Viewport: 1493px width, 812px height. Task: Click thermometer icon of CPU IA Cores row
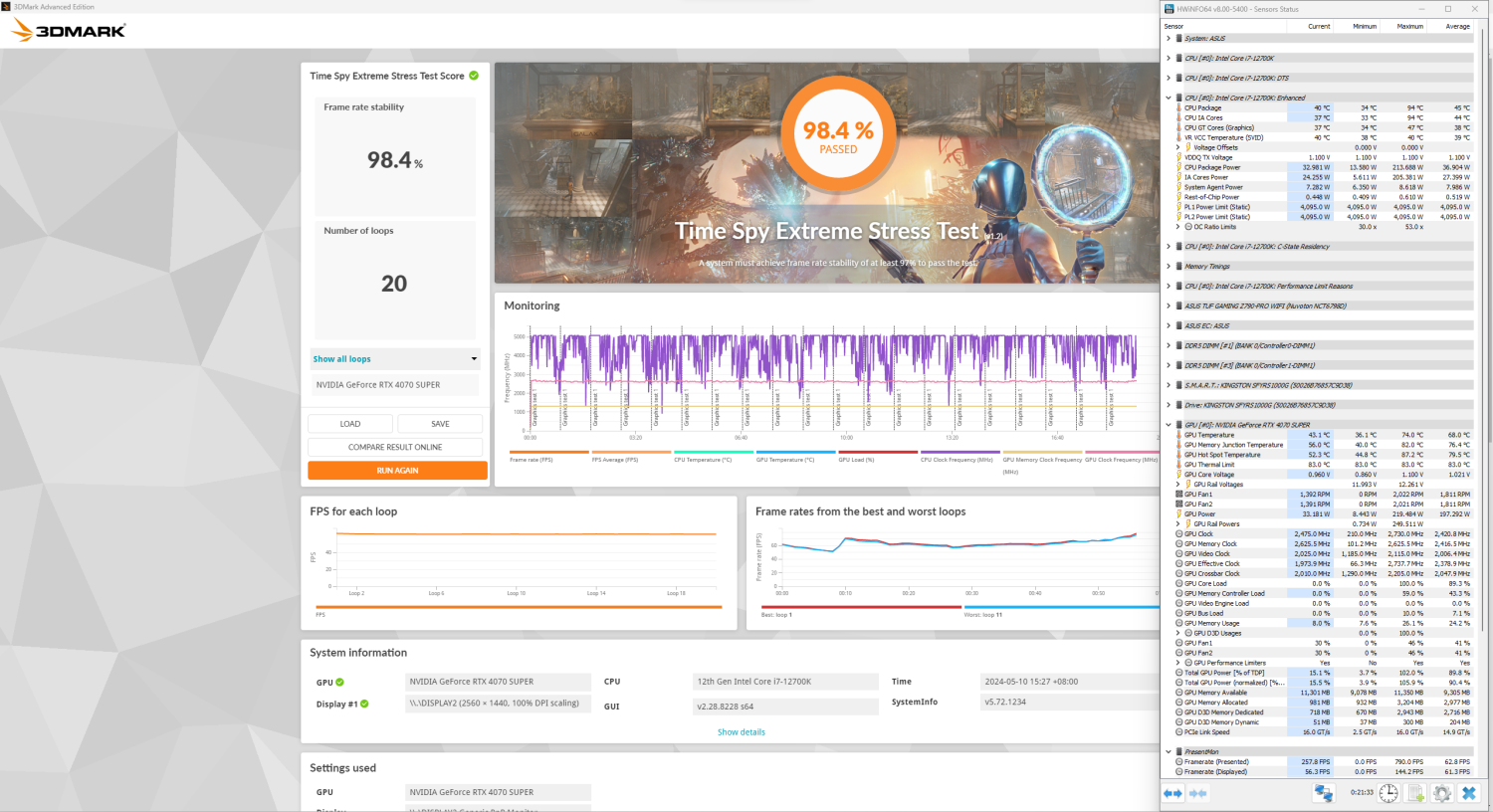(x=1179, y=117)
